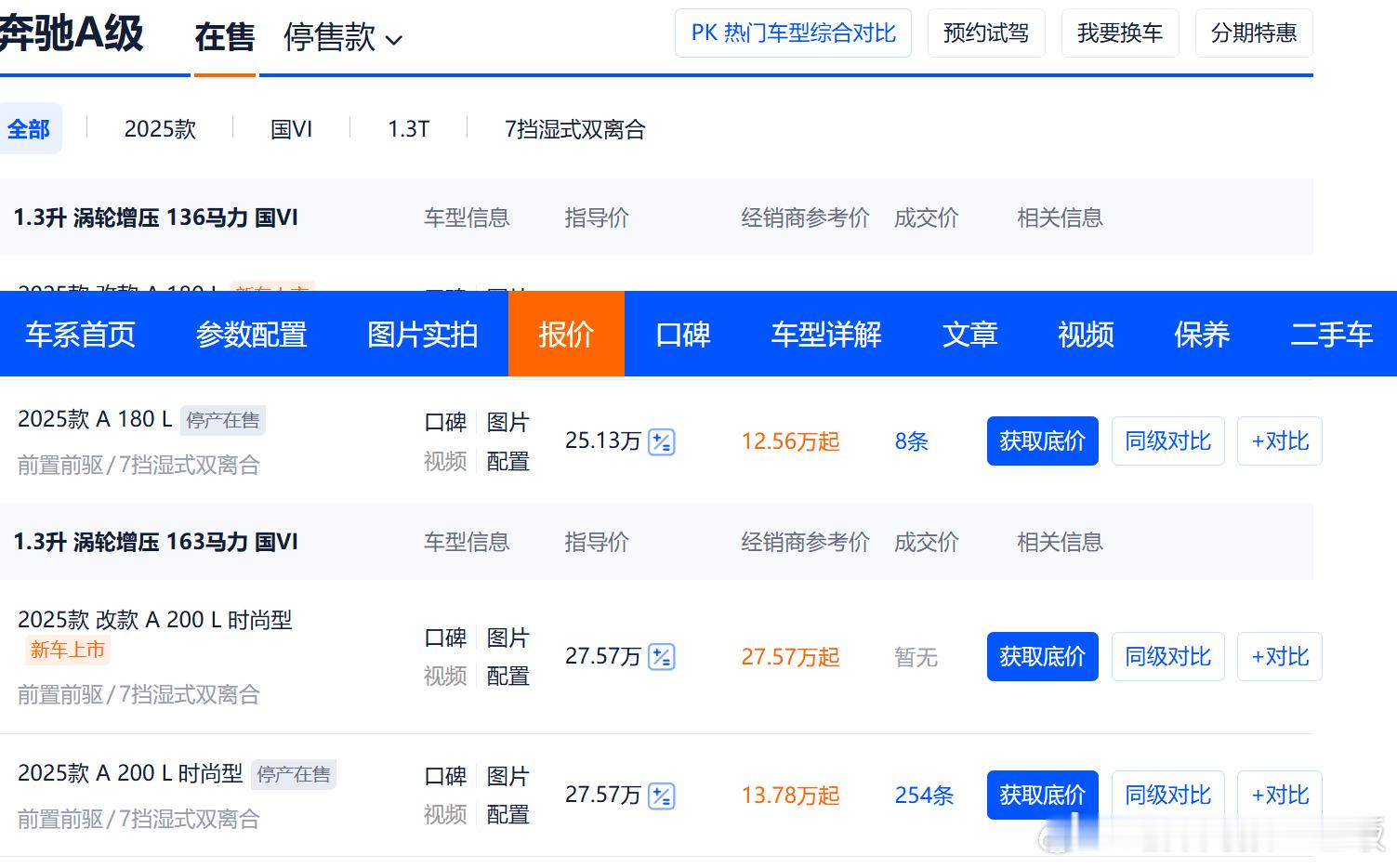This screenshot has height=868, width=1397.
Task: Open price calculator icon in 改款 A 200 L row
Action: pos(662,657)
